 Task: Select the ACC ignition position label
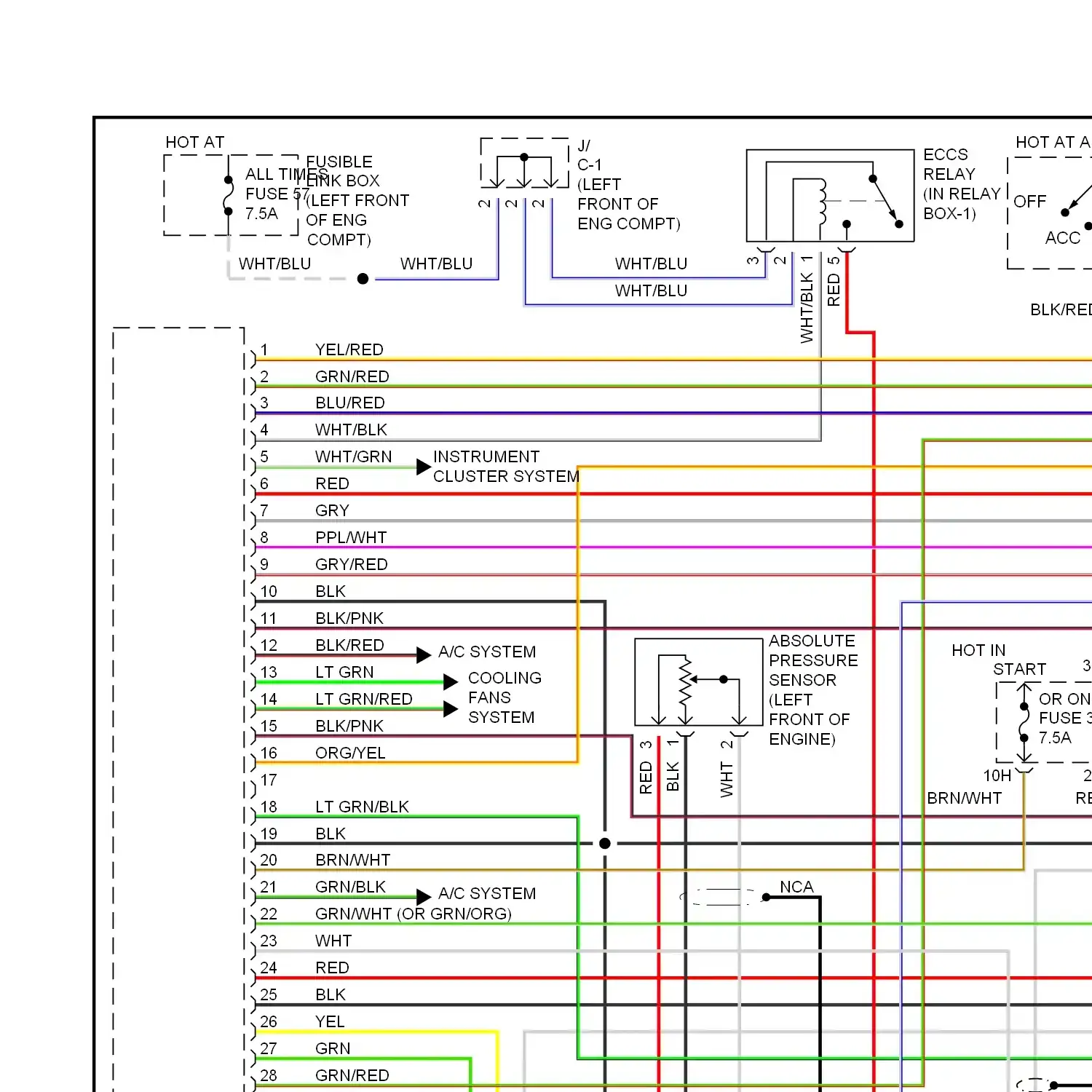(1063, 238)
